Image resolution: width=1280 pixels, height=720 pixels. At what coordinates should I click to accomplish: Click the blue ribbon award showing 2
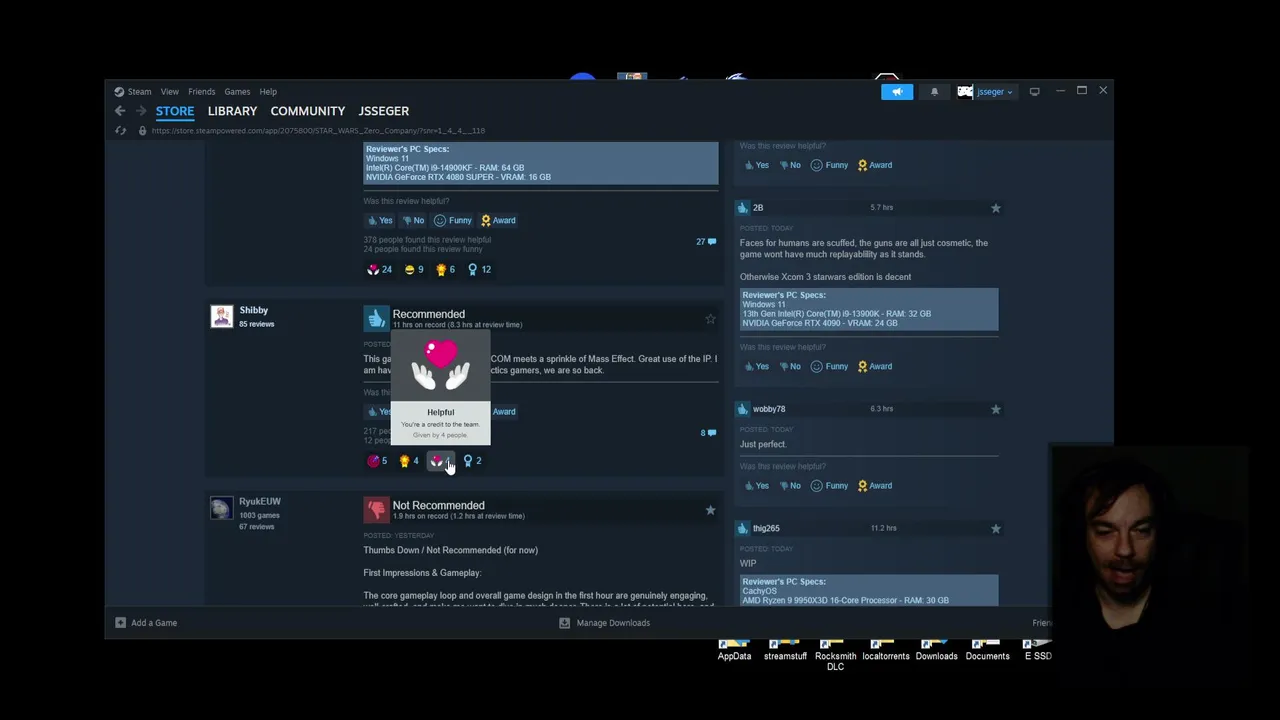coord(472,461)
